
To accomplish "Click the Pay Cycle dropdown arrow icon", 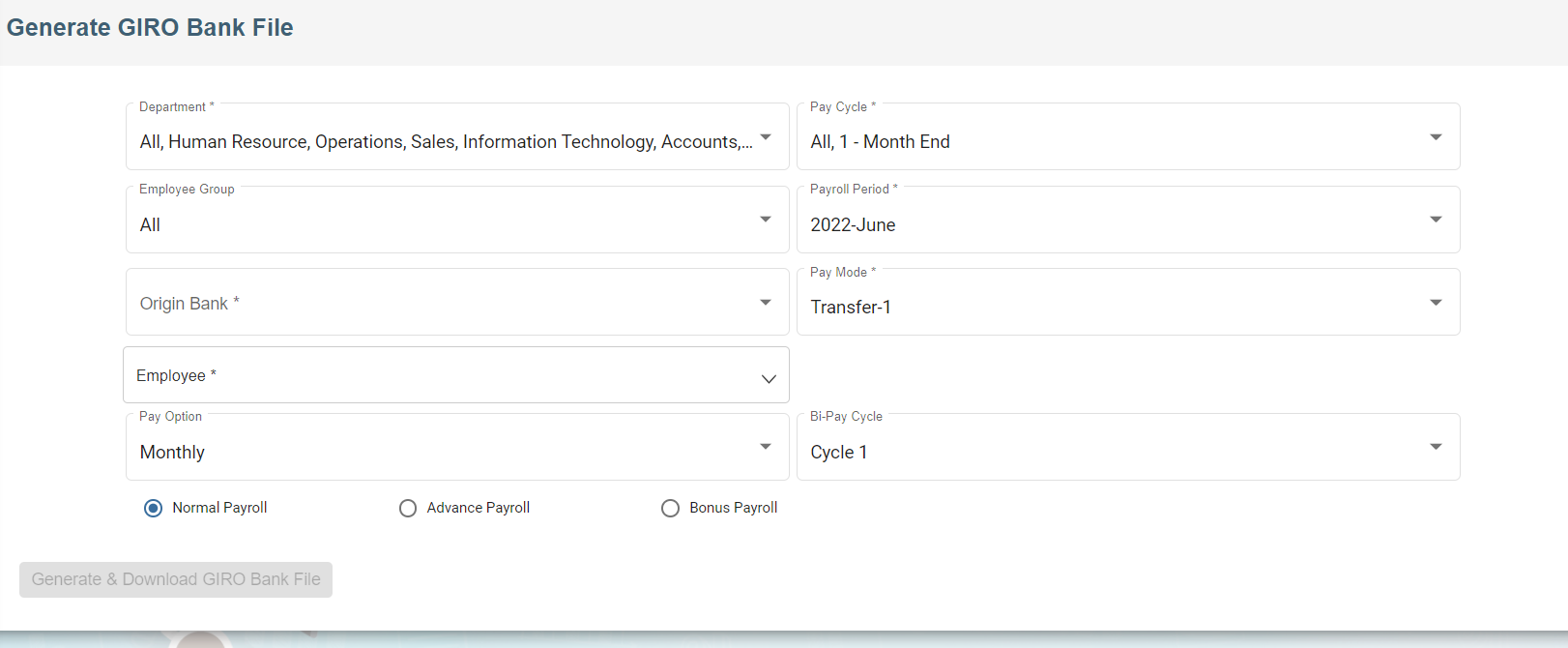I will coord(1436,137).
